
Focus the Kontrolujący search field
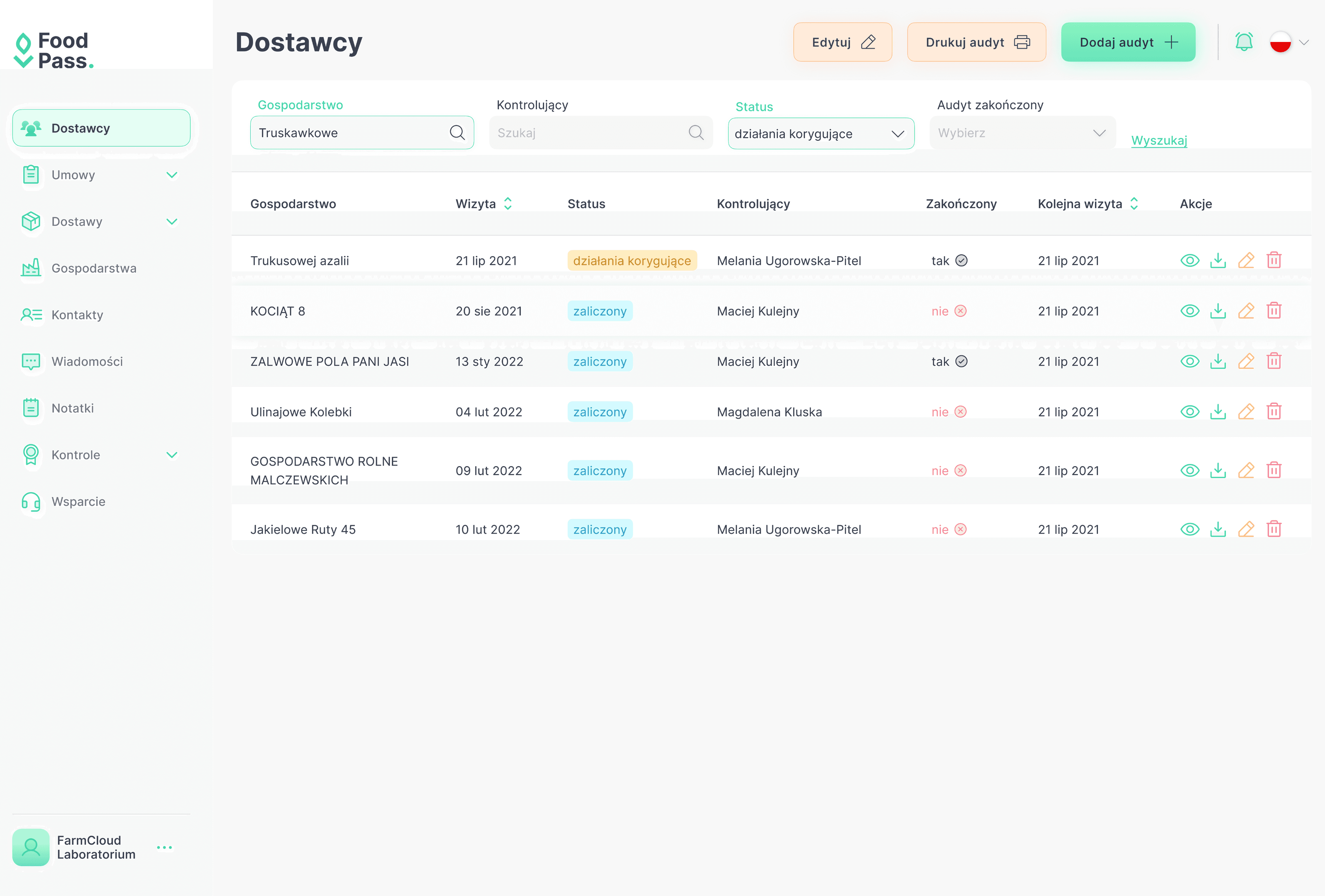click(x=590, y=133)
